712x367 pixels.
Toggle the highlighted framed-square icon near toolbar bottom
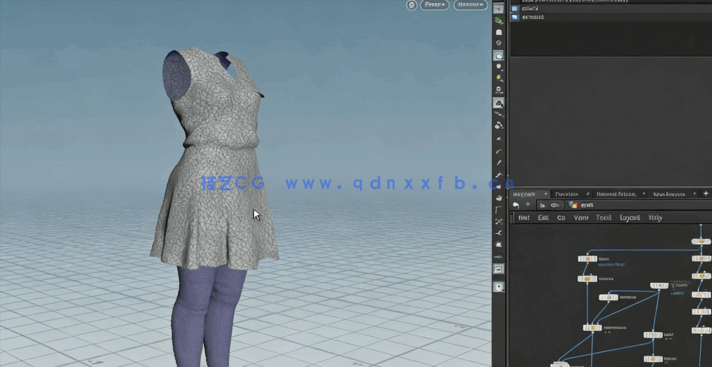click(499, 269)
